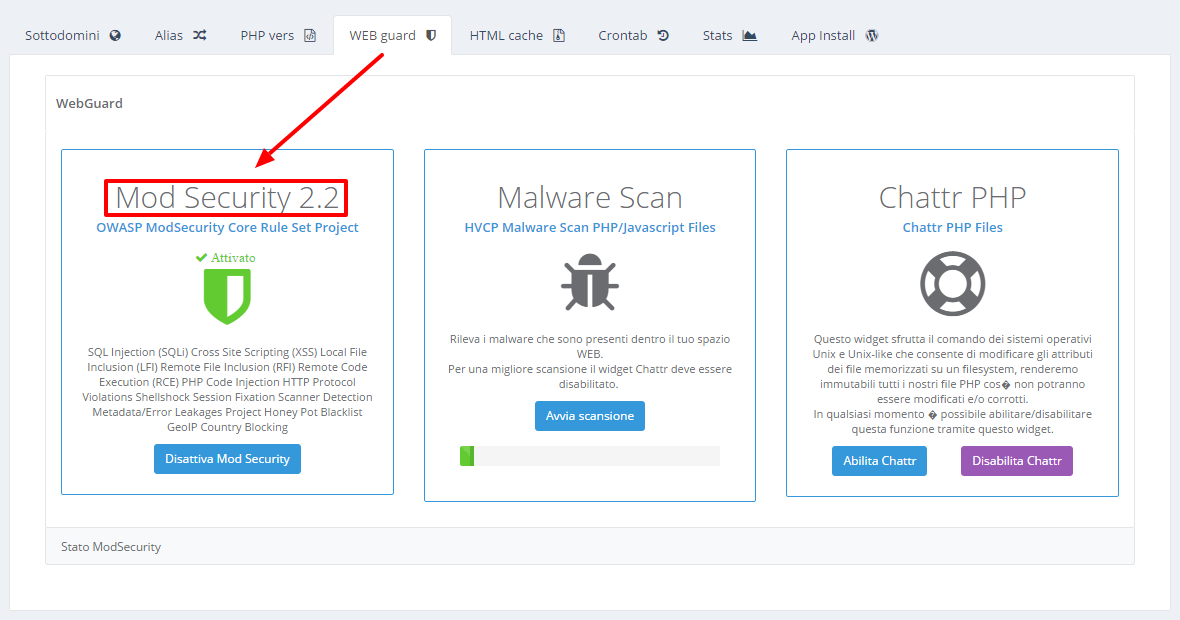Image resolution: width=1180 pixels, height=620 pixels.
Task: Click the shield icon beside WEB guard
Action: point(431,35)
